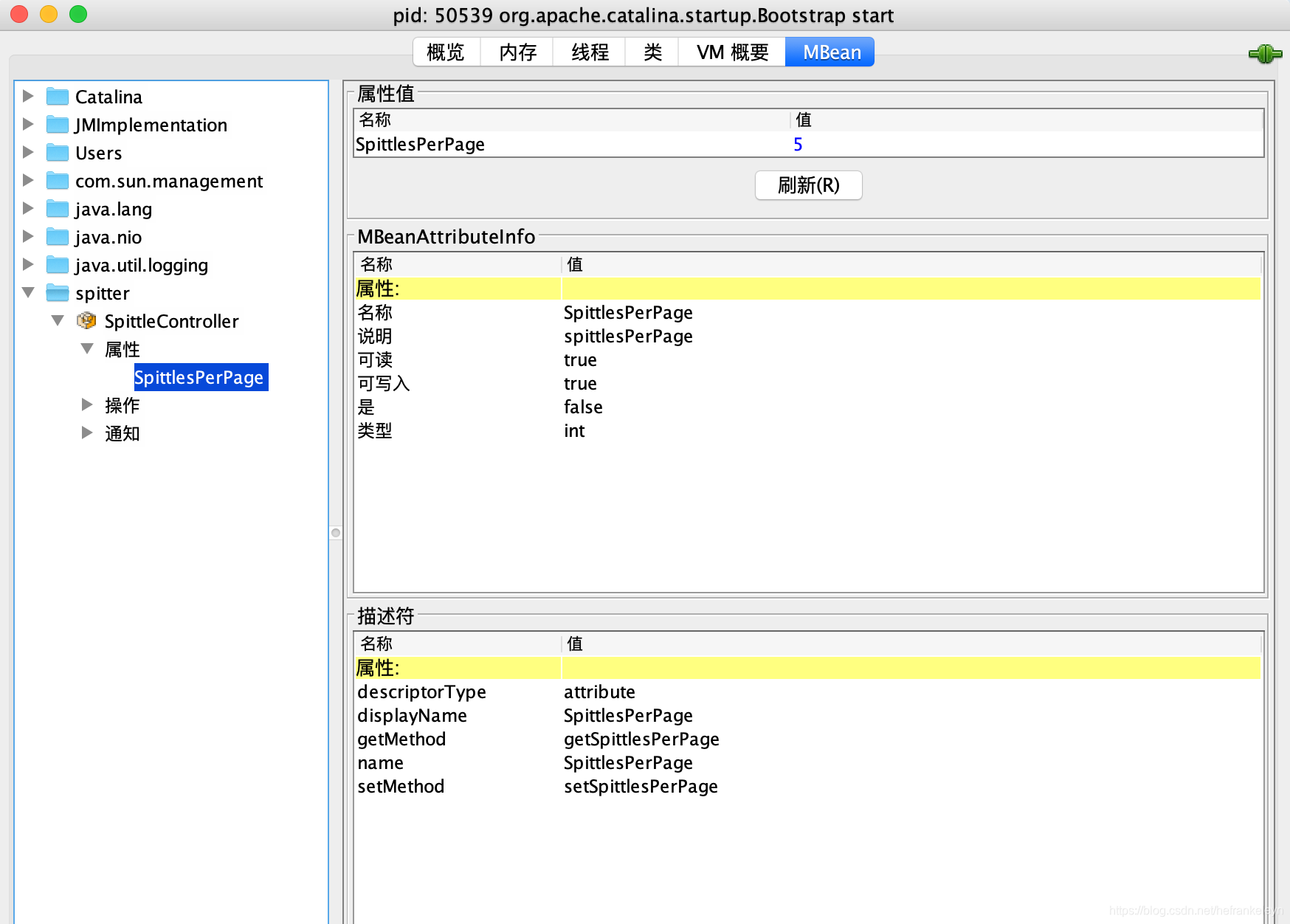This screenshot has width=1290, height=924.
Task: Open the 线程 threads tab
Action: point(590,52)
